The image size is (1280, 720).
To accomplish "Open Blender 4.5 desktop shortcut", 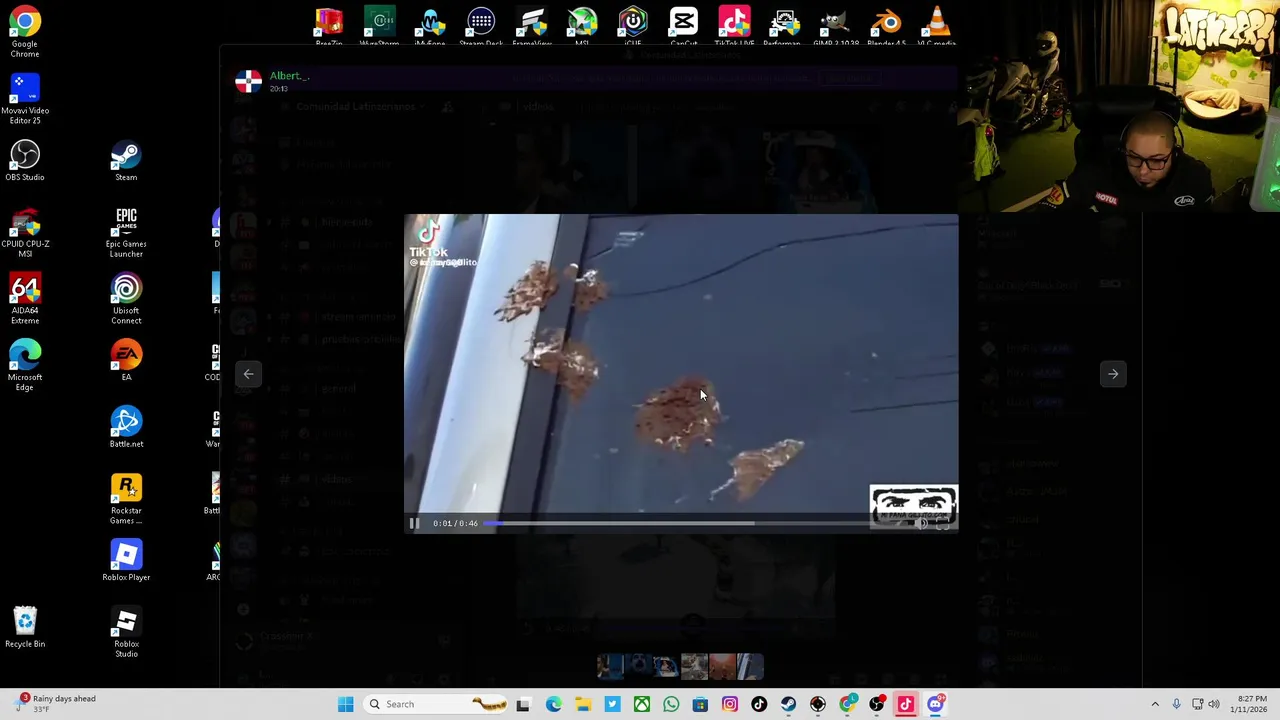I will tap(886, 26).
